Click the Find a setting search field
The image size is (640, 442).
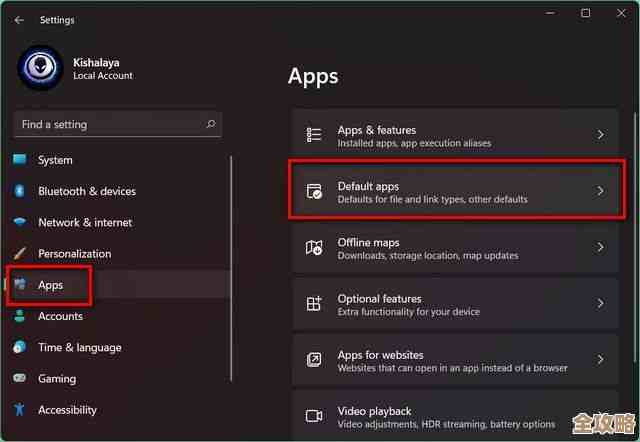[118, 124]
